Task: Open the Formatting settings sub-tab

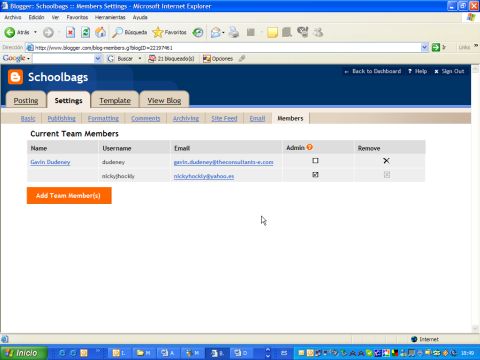Action: coord(103,118)
